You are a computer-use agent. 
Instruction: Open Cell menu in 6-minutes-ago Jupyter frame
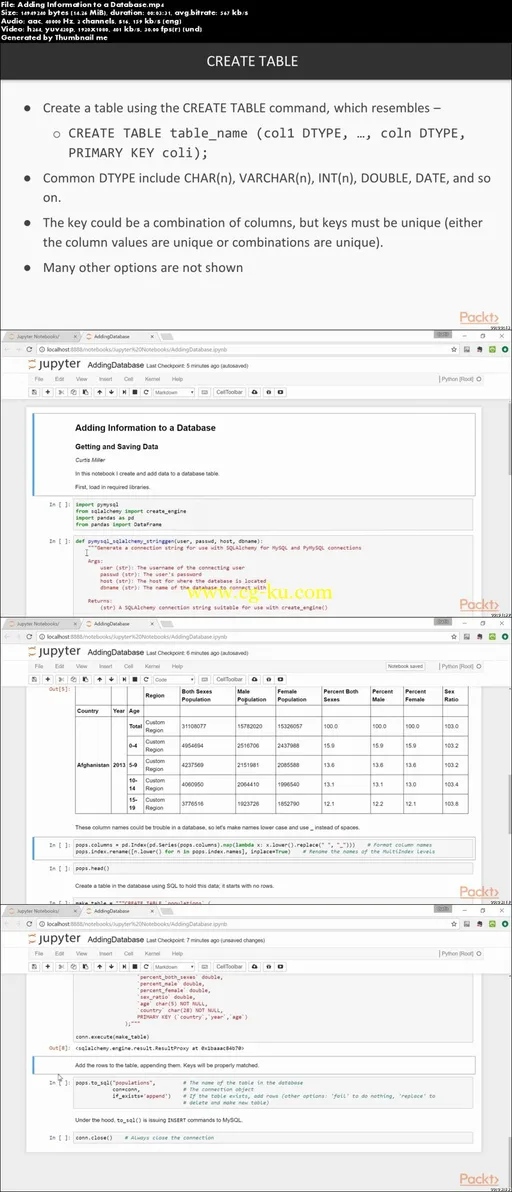click(129, 666)
